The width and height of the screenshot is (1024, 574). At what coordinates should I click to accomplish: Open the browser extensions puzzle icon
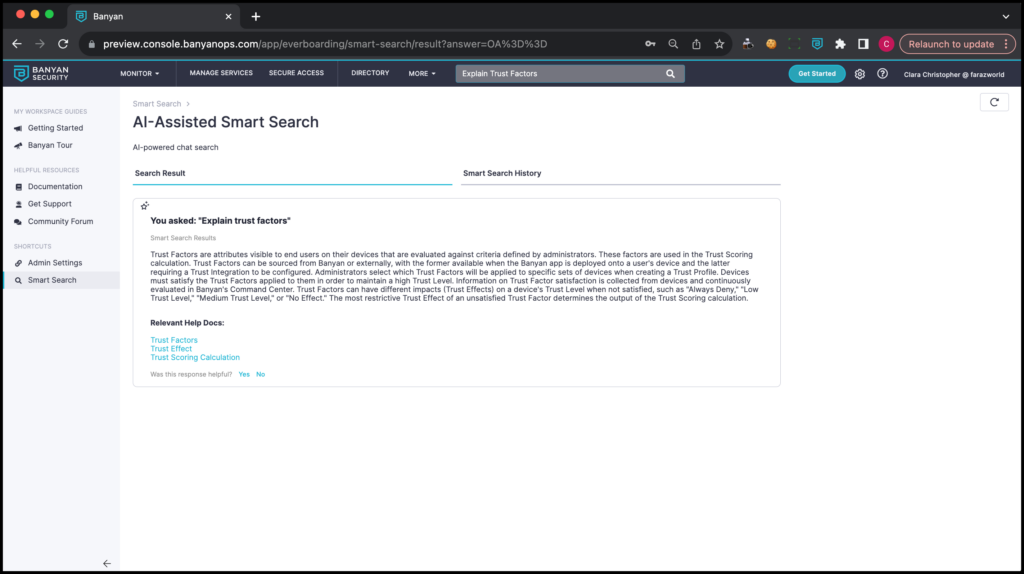pos(840,44)
